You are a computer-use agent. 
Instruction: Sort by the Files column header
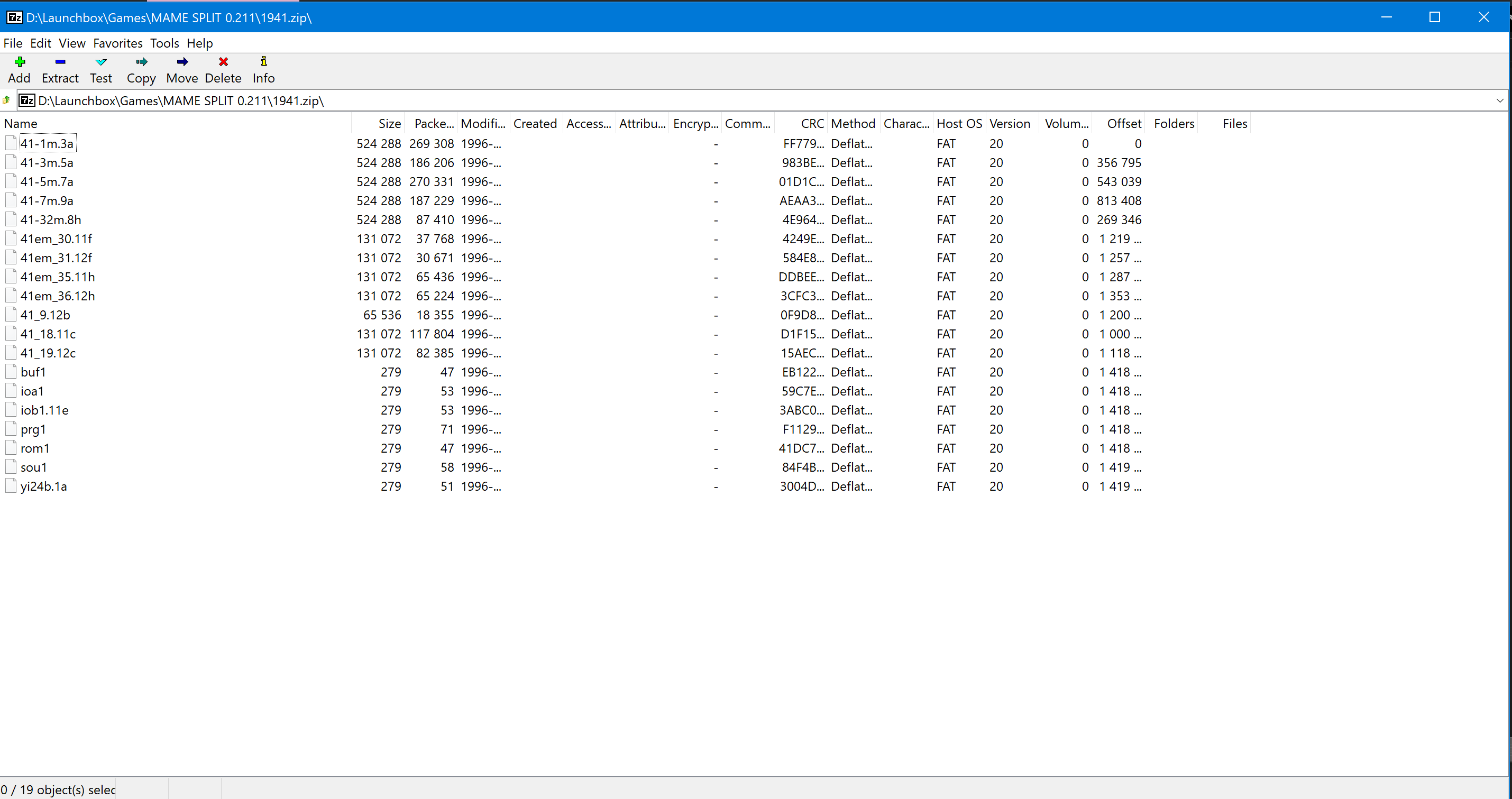click(x=1224, y=123)
